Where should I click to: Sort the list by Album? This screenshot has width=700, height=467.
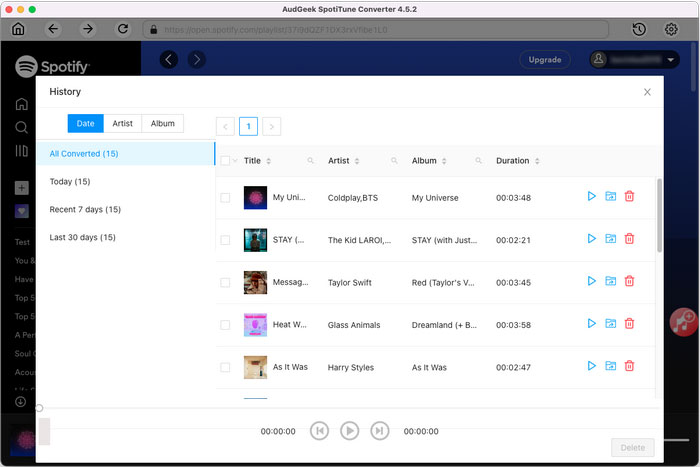(x=444, y=161)
